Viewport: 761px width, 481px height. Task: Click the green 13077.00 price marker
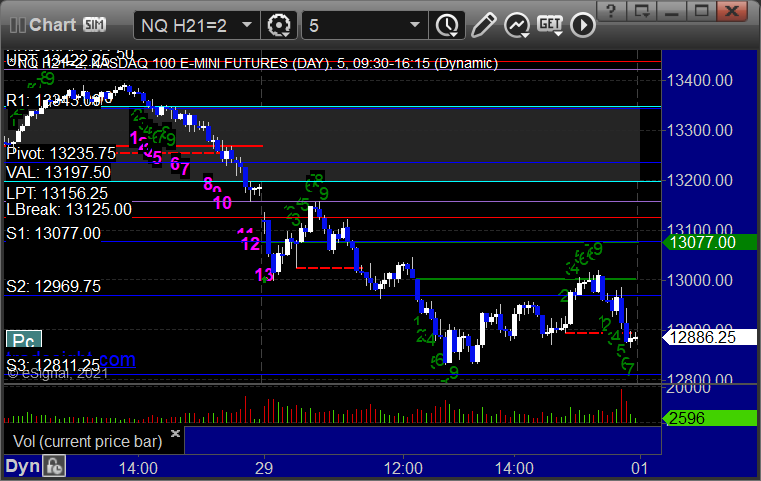point(710,242)
